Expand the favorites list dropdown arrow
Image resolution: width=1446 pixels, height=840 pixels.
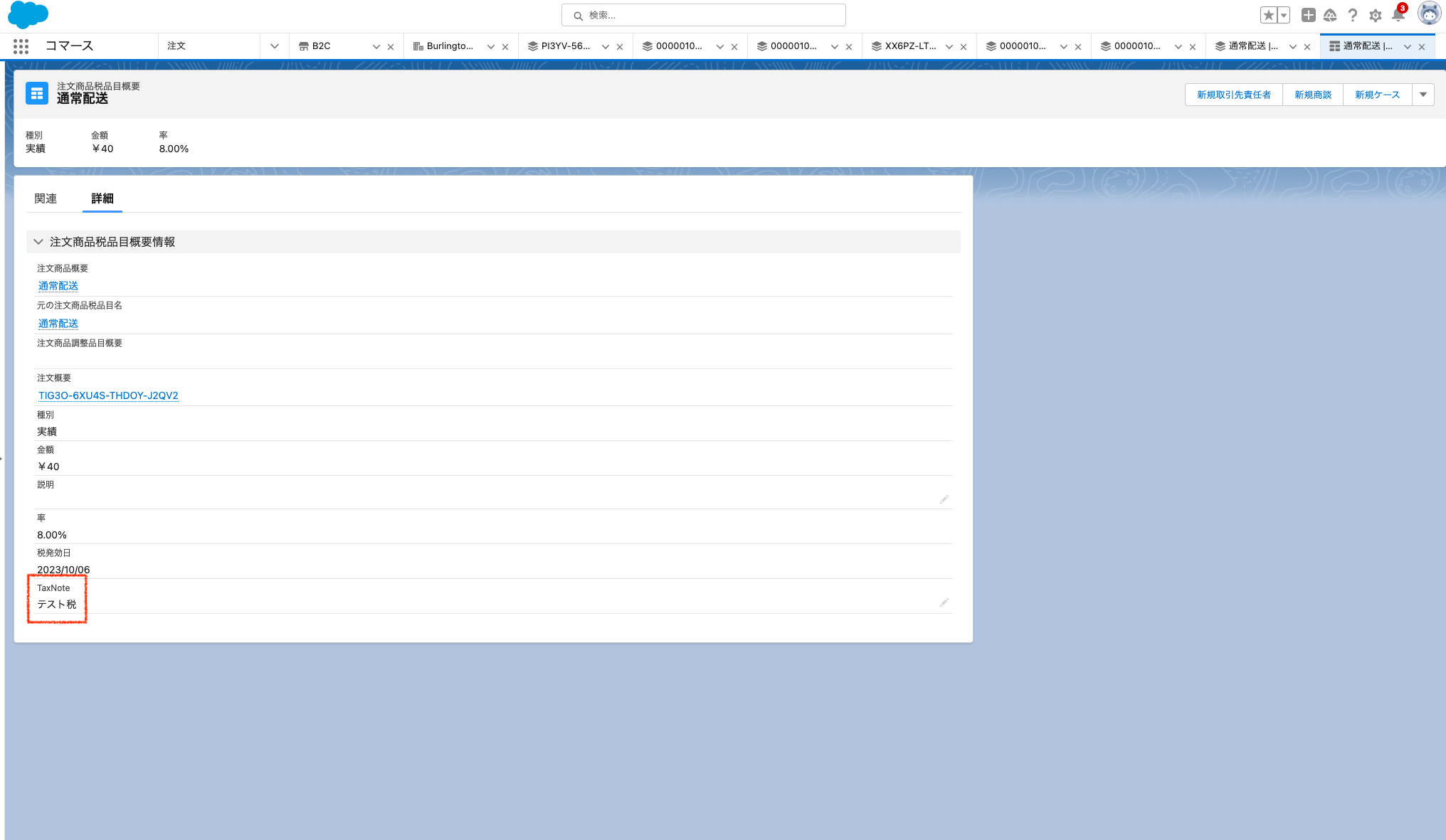pyautogui.click(x=1284, y=15)
